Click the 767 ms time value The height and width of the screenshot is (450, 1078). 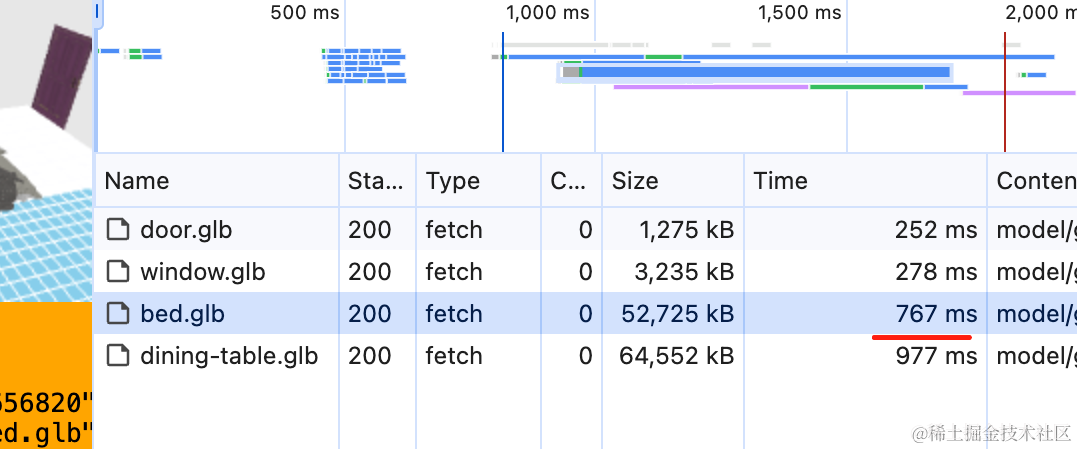click(936, 314)
